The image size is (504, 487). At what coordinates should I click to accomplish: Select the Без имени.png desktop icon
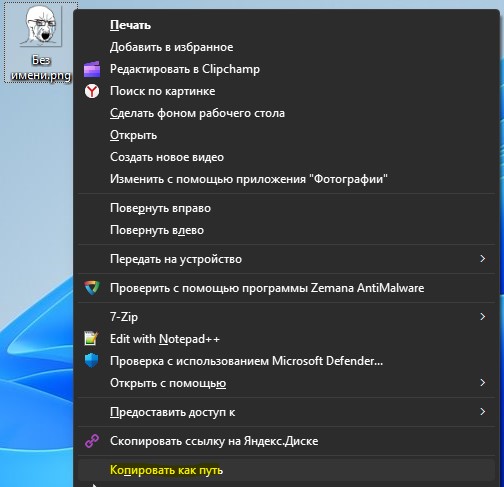point(41,42)
